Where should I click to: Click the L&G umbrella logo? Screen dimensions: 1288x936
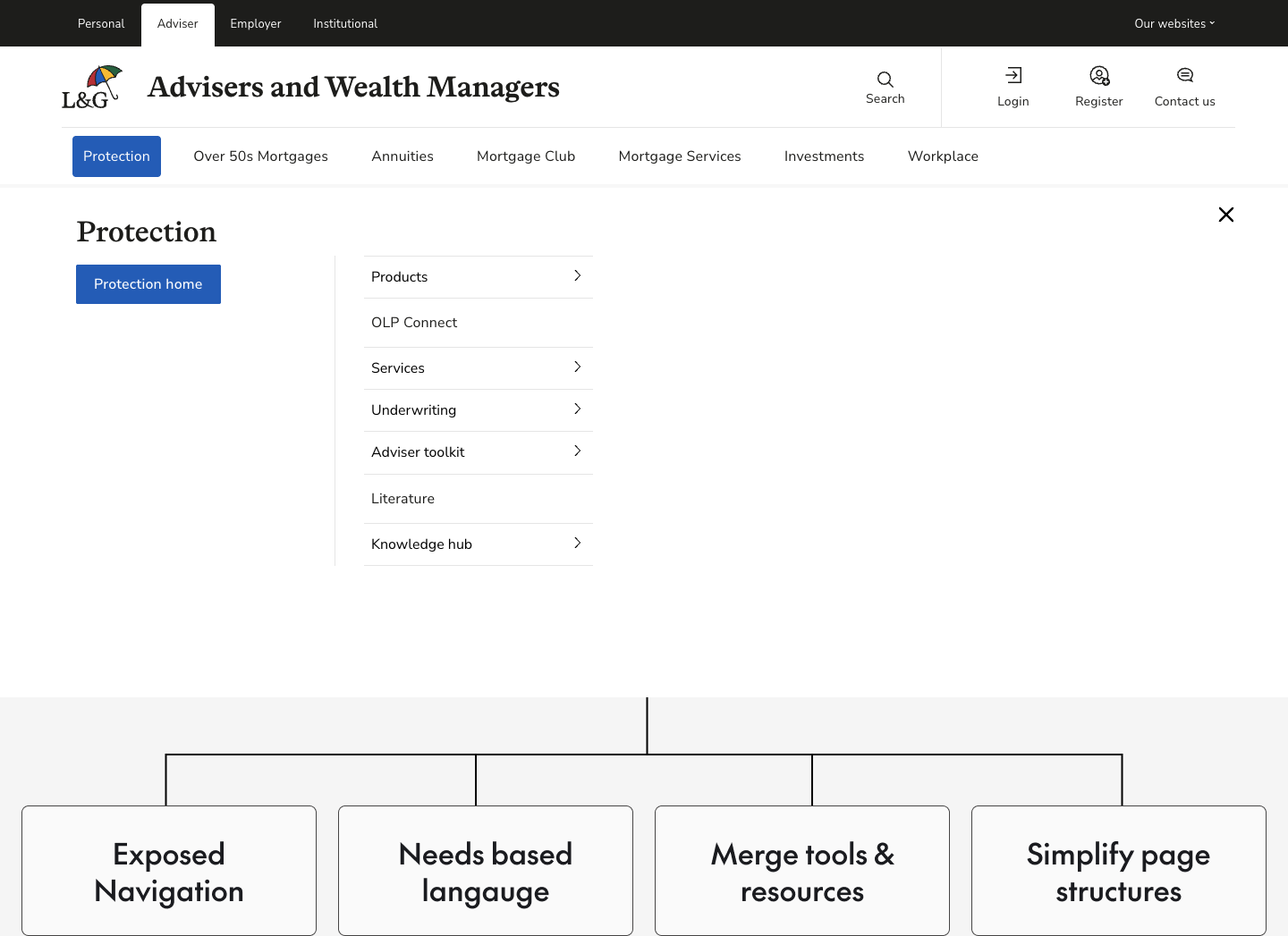(x=92, y=87)
